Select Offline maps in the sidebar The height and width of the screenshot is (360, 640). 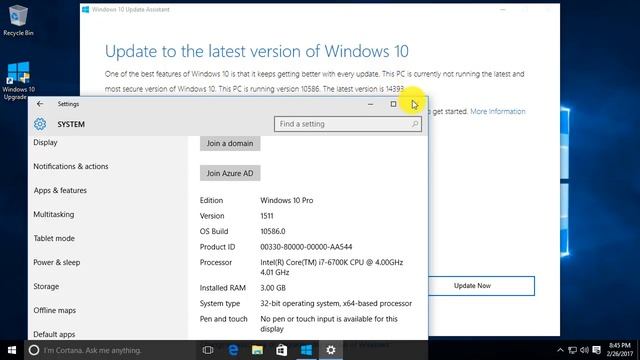coord(55,311)
